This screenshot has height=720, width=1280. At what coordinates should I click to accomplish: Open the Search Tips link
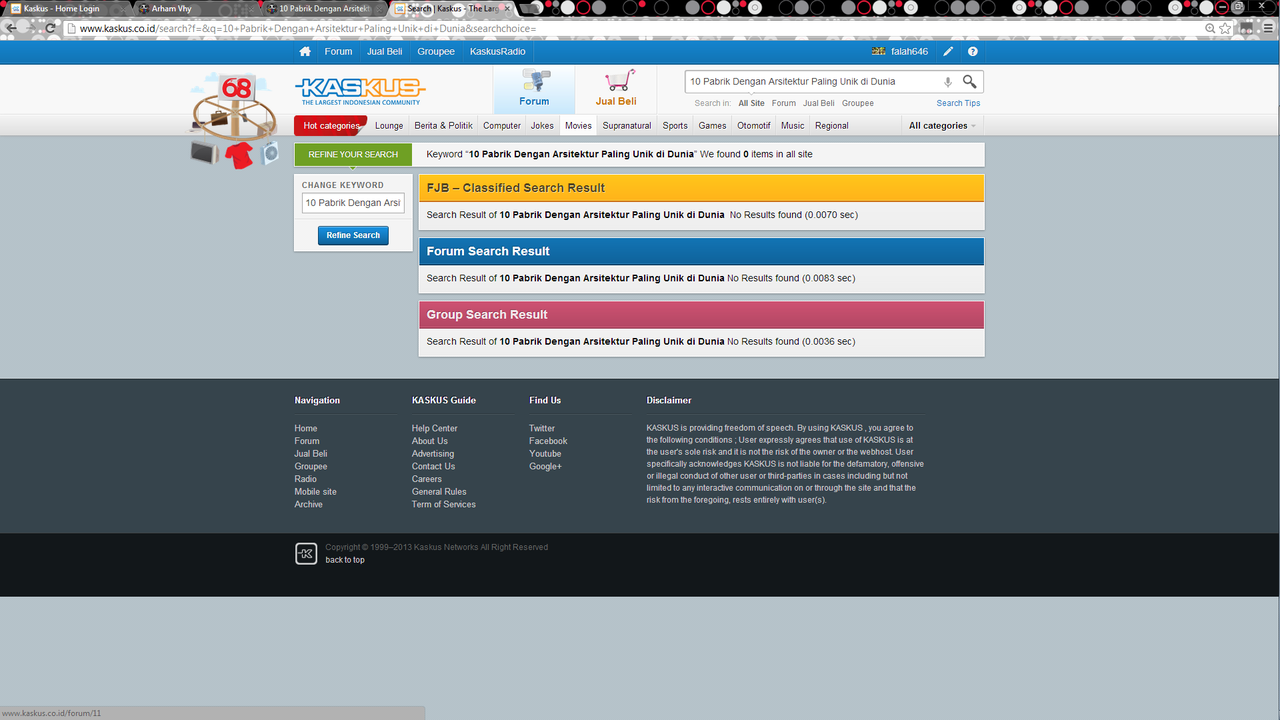pyautogui.click(x=958, y=103)
